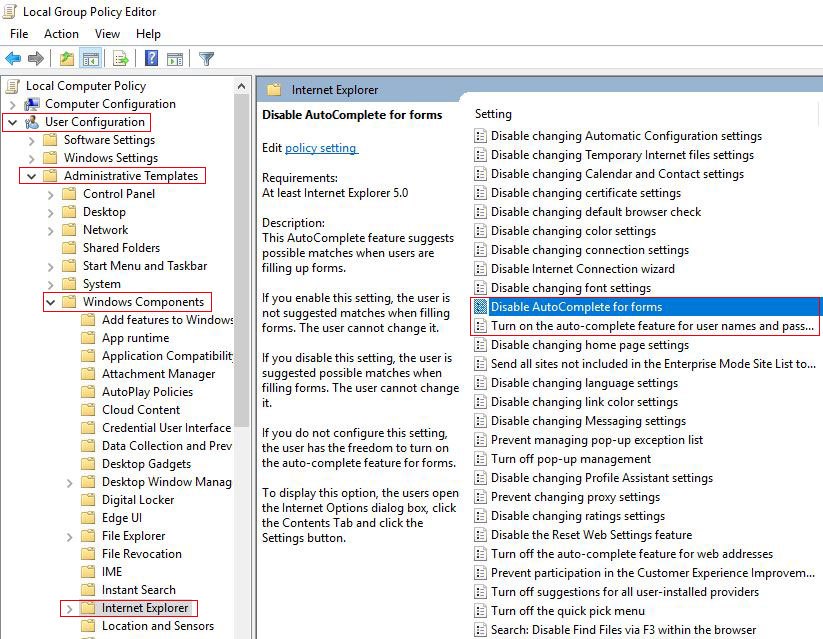Viewport: 823px width, 639px height.
Task: Select Disable changing connection settings
Action: [x=589, y=250]
